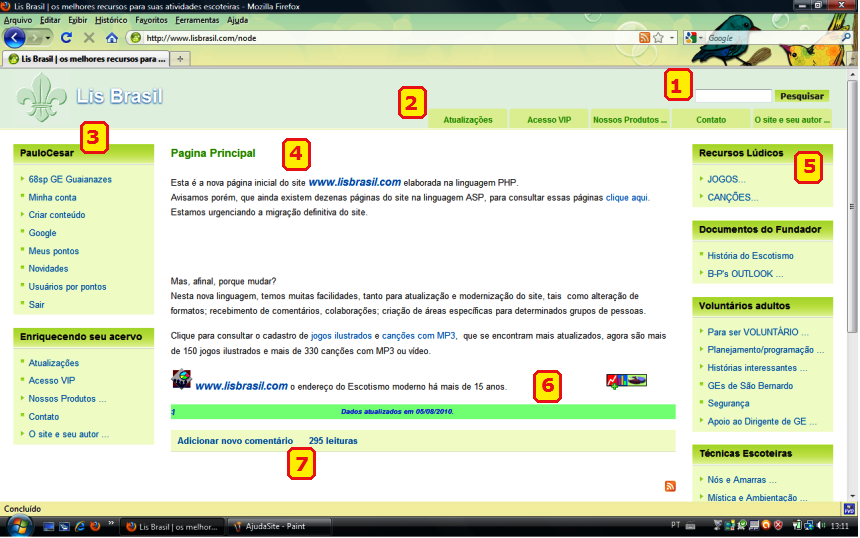860x538 pixels.
Task: Go back with the browser Back arrow
Action: 14,38
